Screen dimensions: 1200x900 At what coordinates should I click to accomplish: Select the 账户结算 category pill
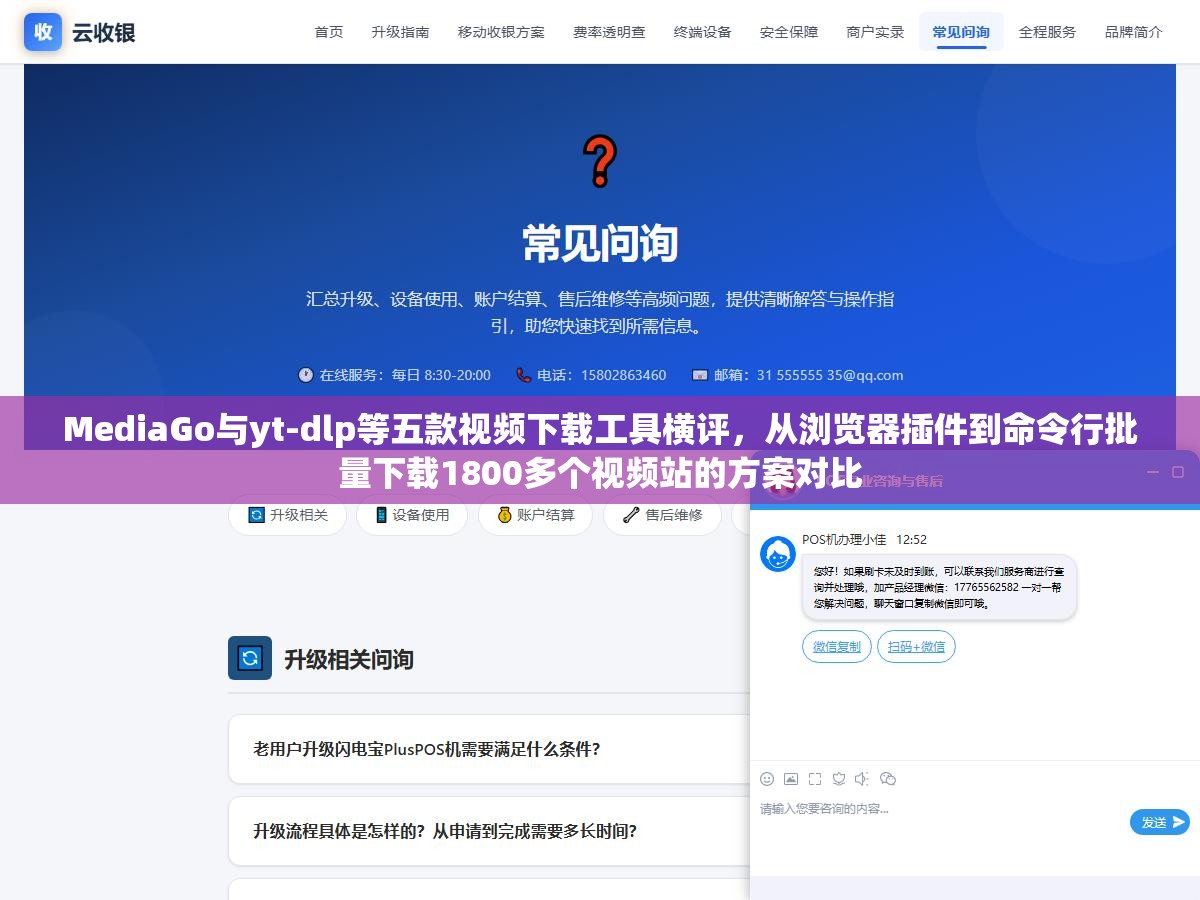point(536,515)
